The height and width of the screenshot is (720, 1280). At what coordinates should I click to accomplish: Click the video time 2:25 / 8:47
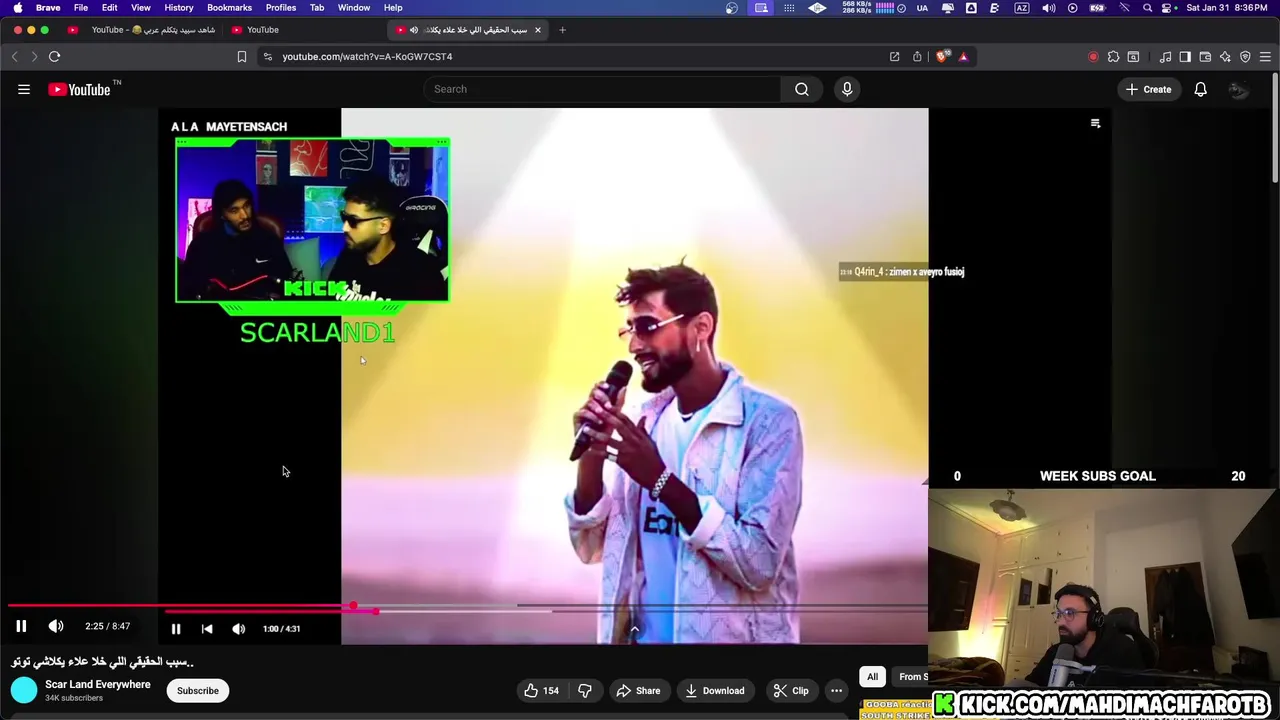pyautogui.click(x=107, y=626)
